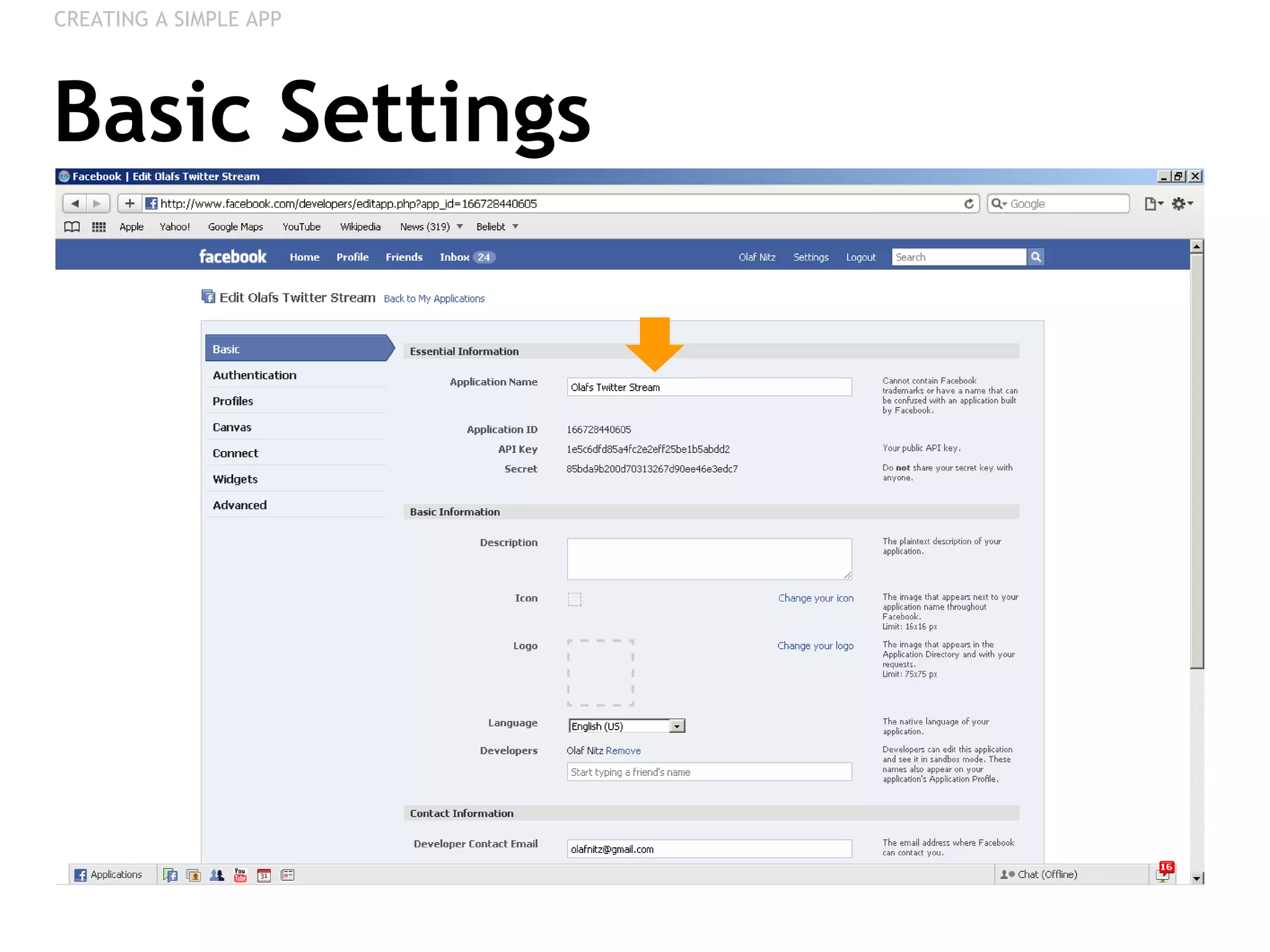Switch to the Canvas tab

296,427
